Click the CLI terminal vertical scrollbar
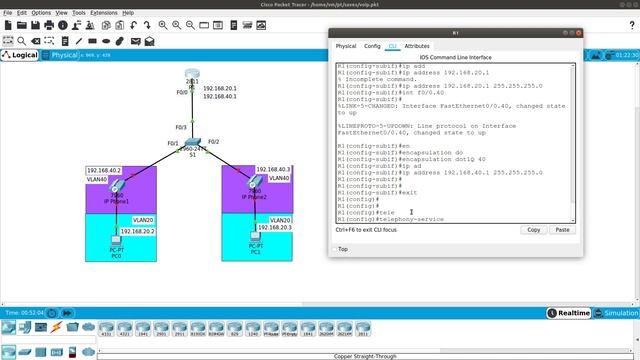 point(573,143)
